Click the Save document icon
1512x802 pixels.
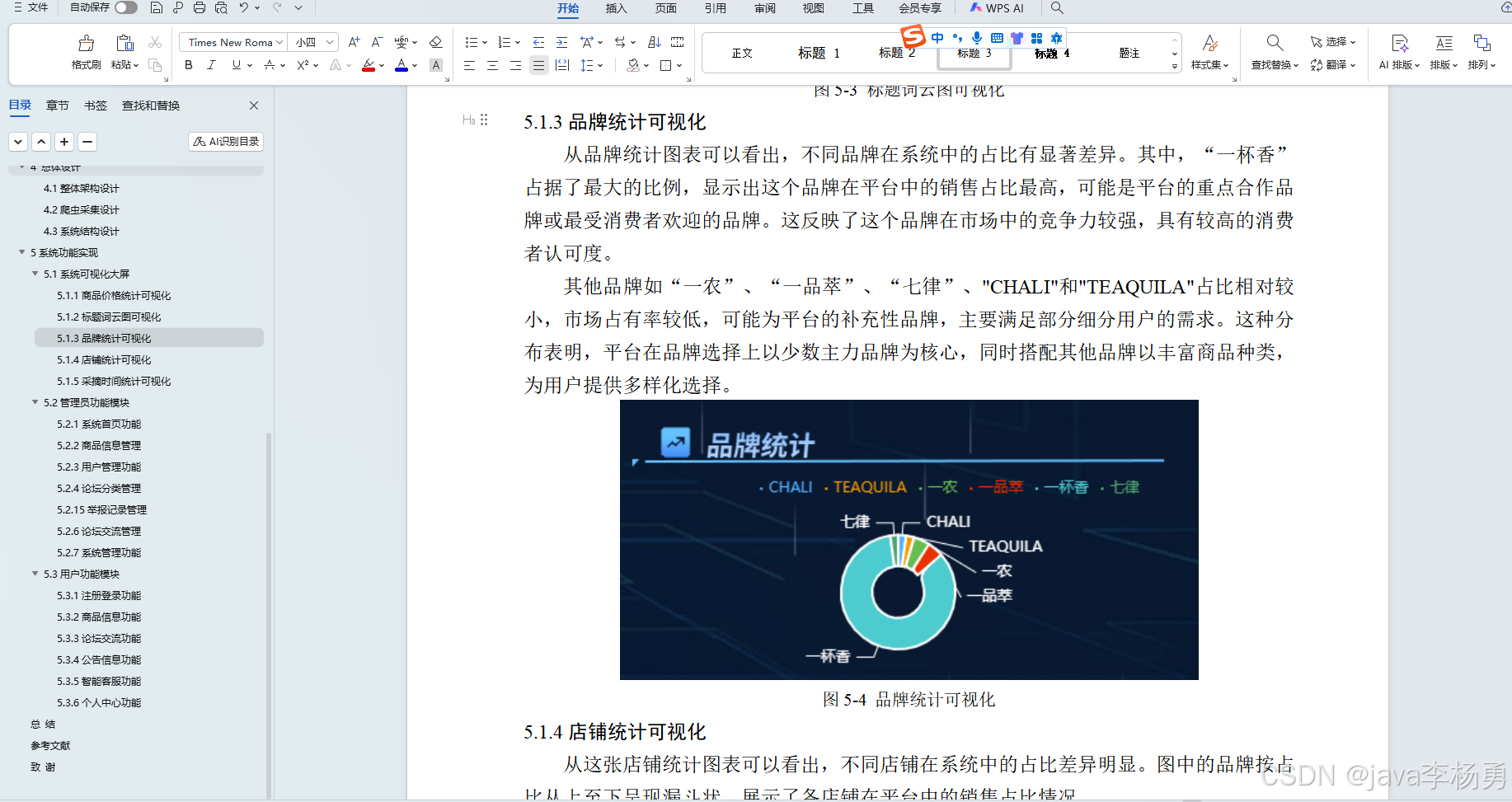(157, 7)
